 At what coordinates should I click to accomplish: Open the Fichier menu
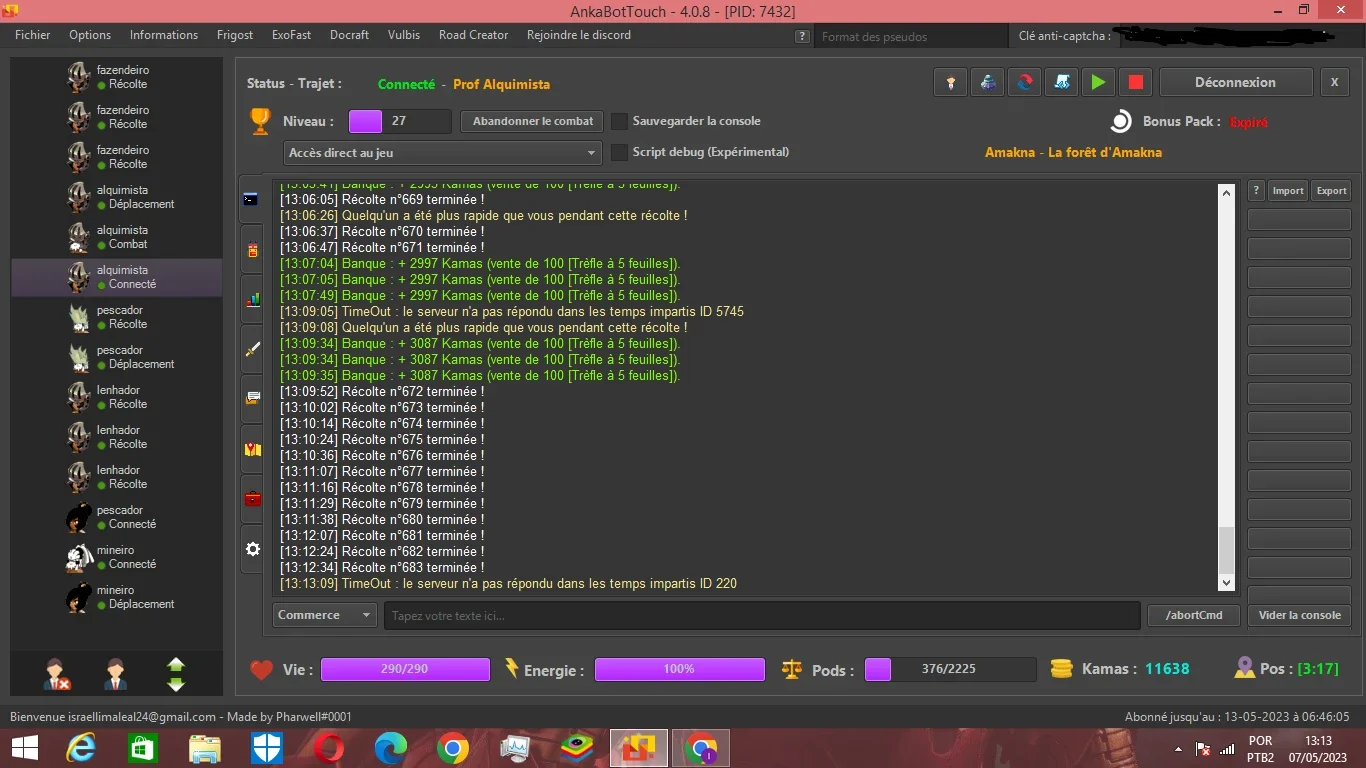33,35
